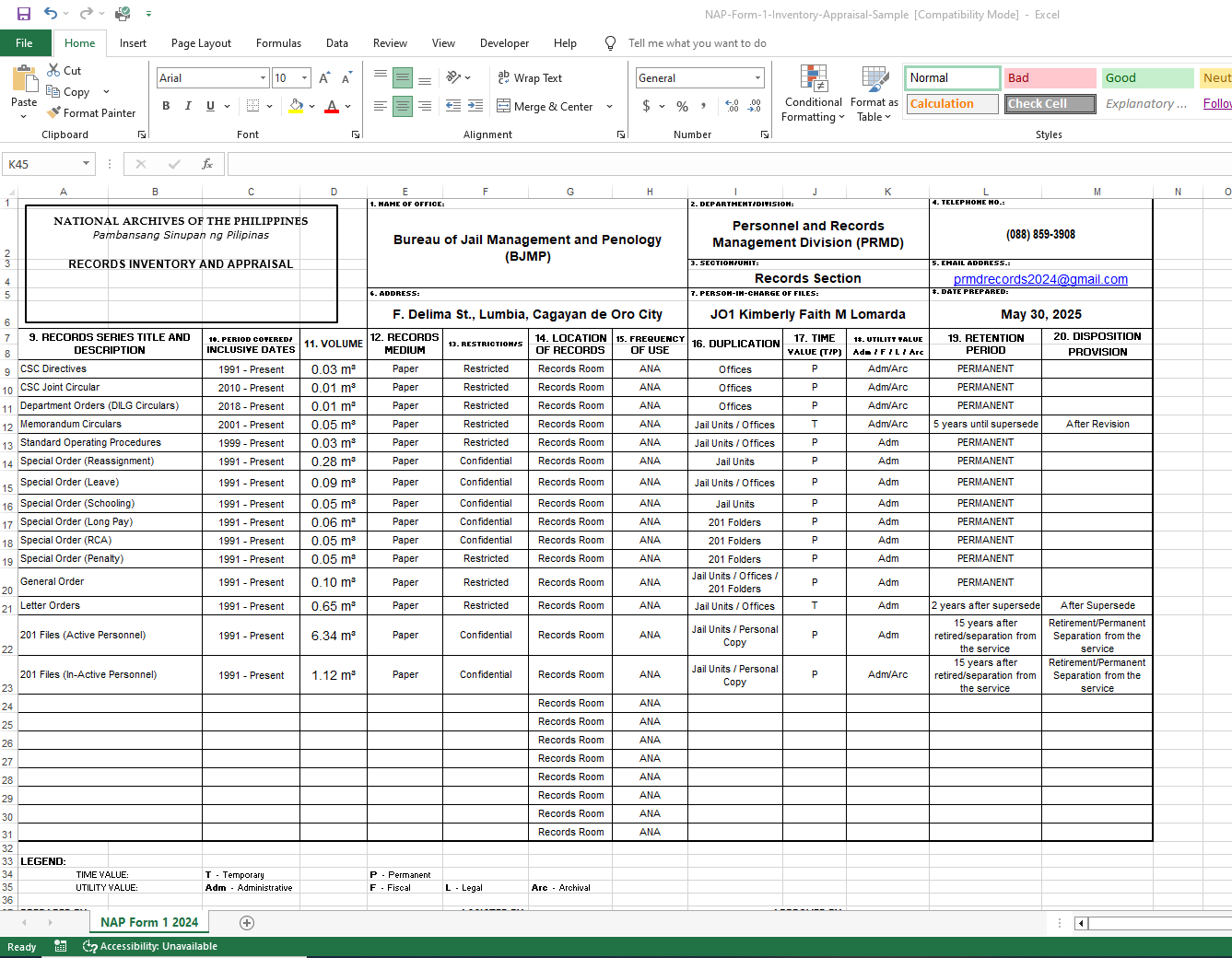This screenshot has height=958, width=1232.
Task: Open the Orientation text-angle options
Action: (453, 77)
